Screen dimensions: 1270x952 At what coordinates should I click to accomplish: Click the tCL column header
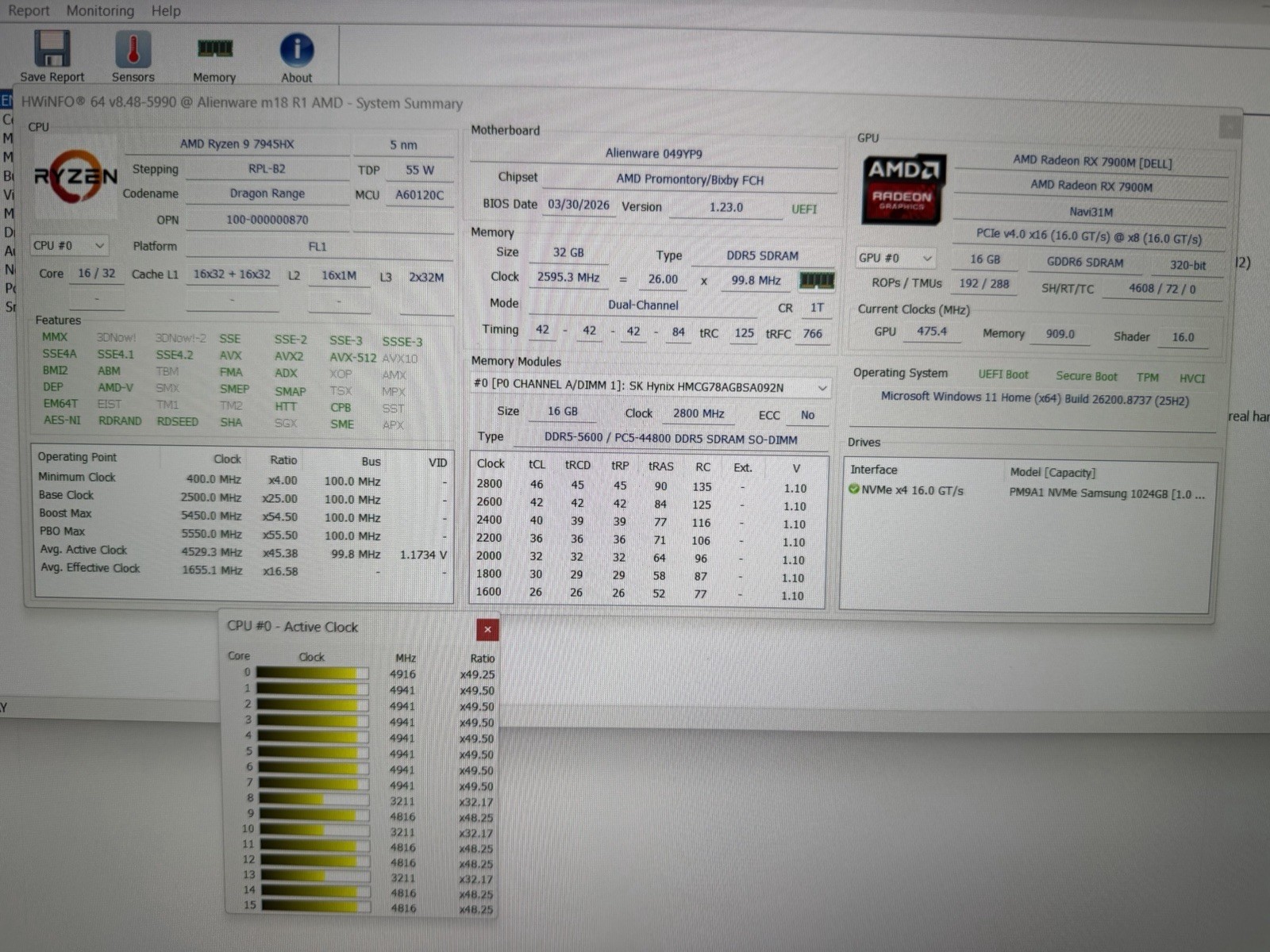[537, 465]
